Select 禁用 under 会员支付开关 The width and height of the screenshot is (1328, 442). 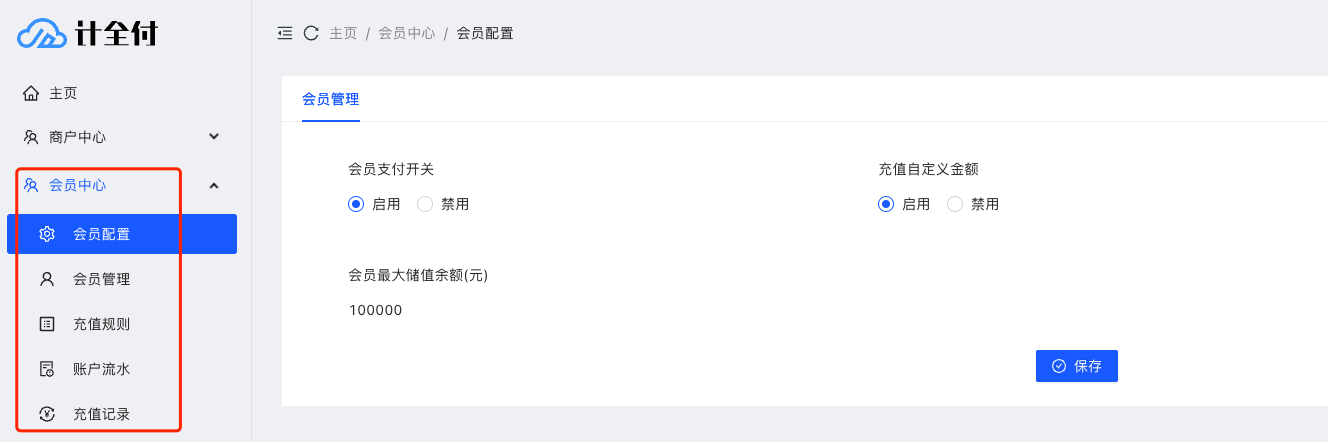tap(443, 204)
